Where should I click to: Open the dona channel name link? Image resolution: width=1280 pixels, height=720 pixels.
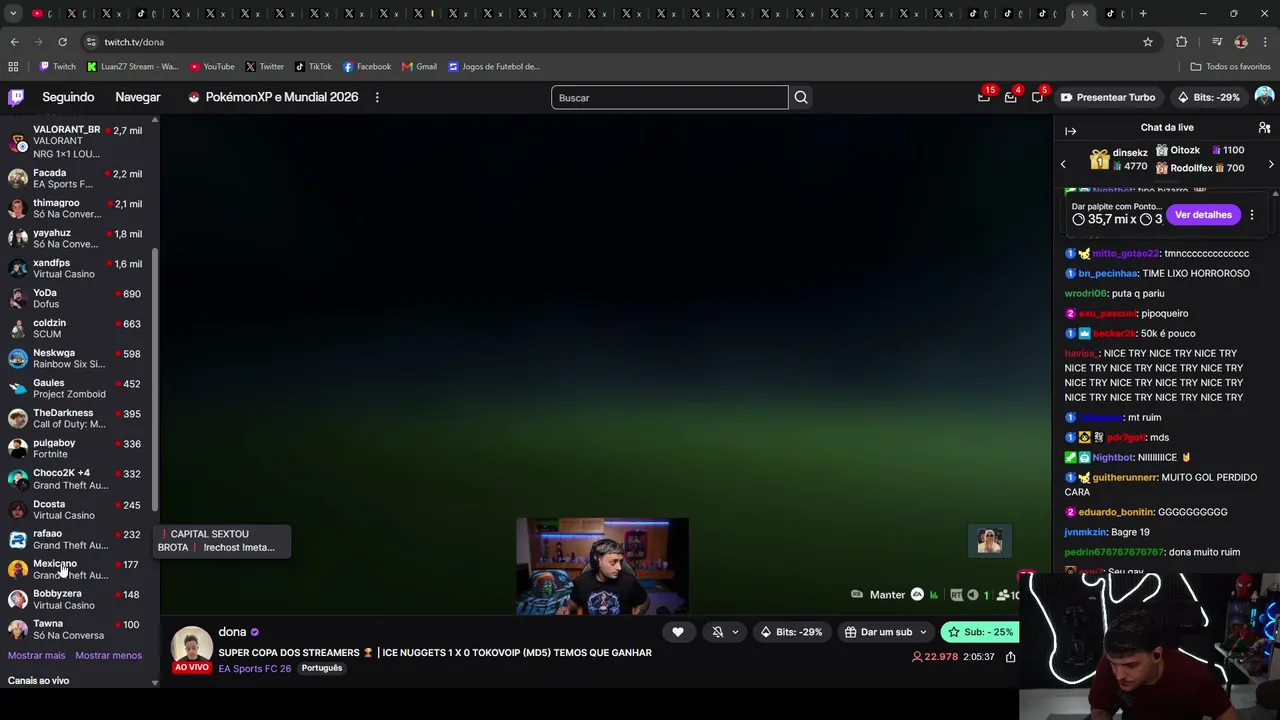232,632
